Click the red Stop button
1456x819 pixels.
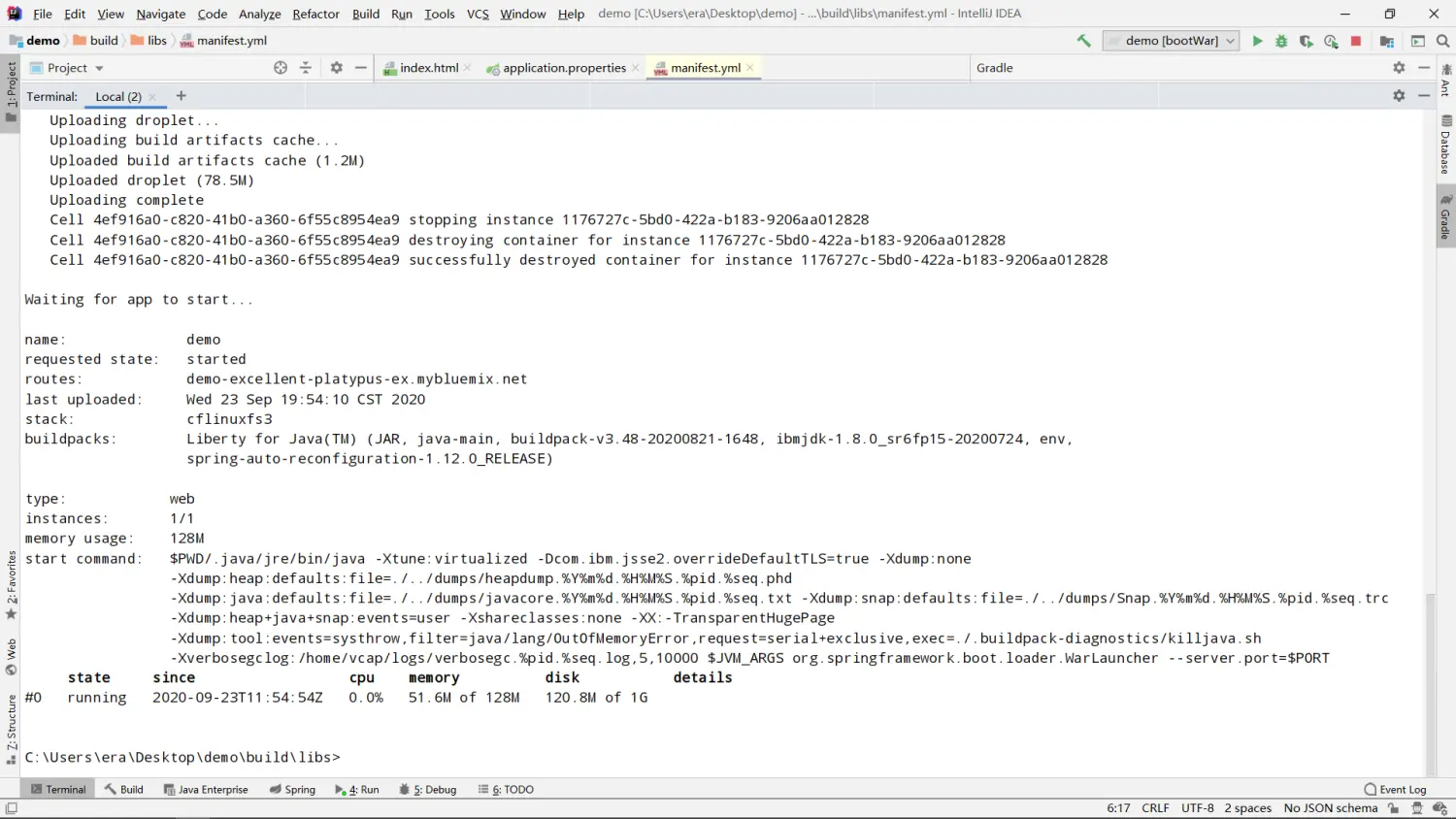point(1356,41)
